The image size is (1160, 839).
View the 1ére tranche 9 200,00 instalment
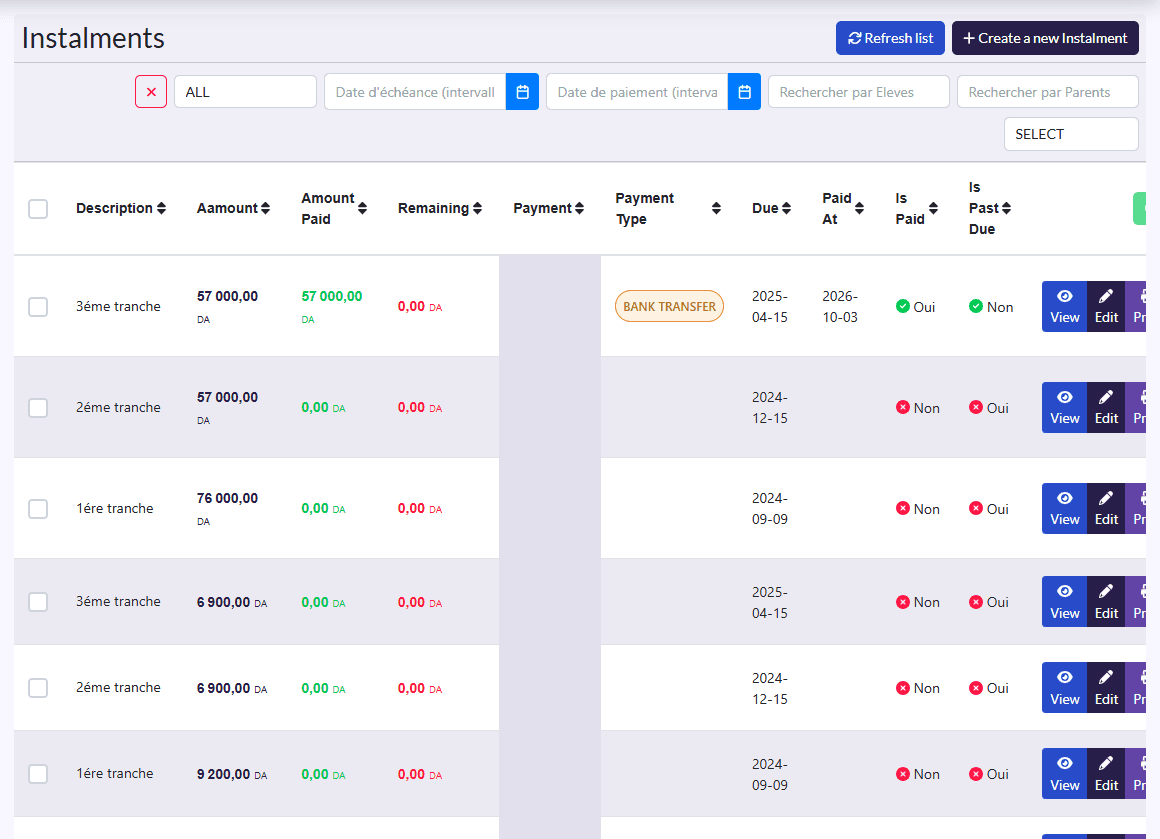1065,774
